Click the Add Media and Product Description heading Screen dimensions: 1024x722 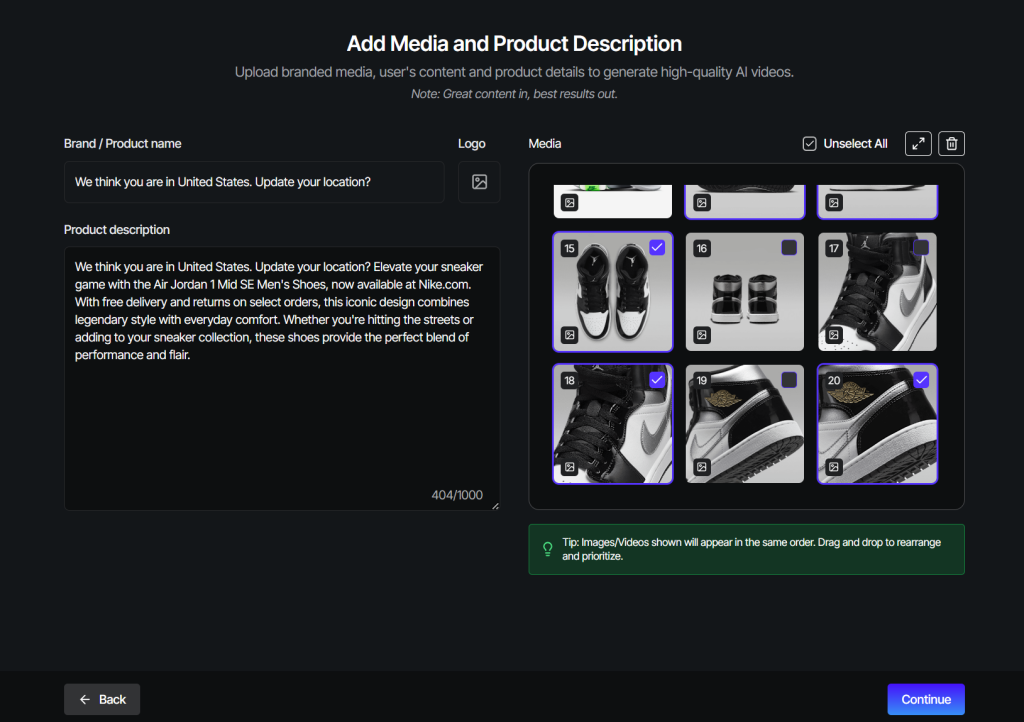point(514,44)
